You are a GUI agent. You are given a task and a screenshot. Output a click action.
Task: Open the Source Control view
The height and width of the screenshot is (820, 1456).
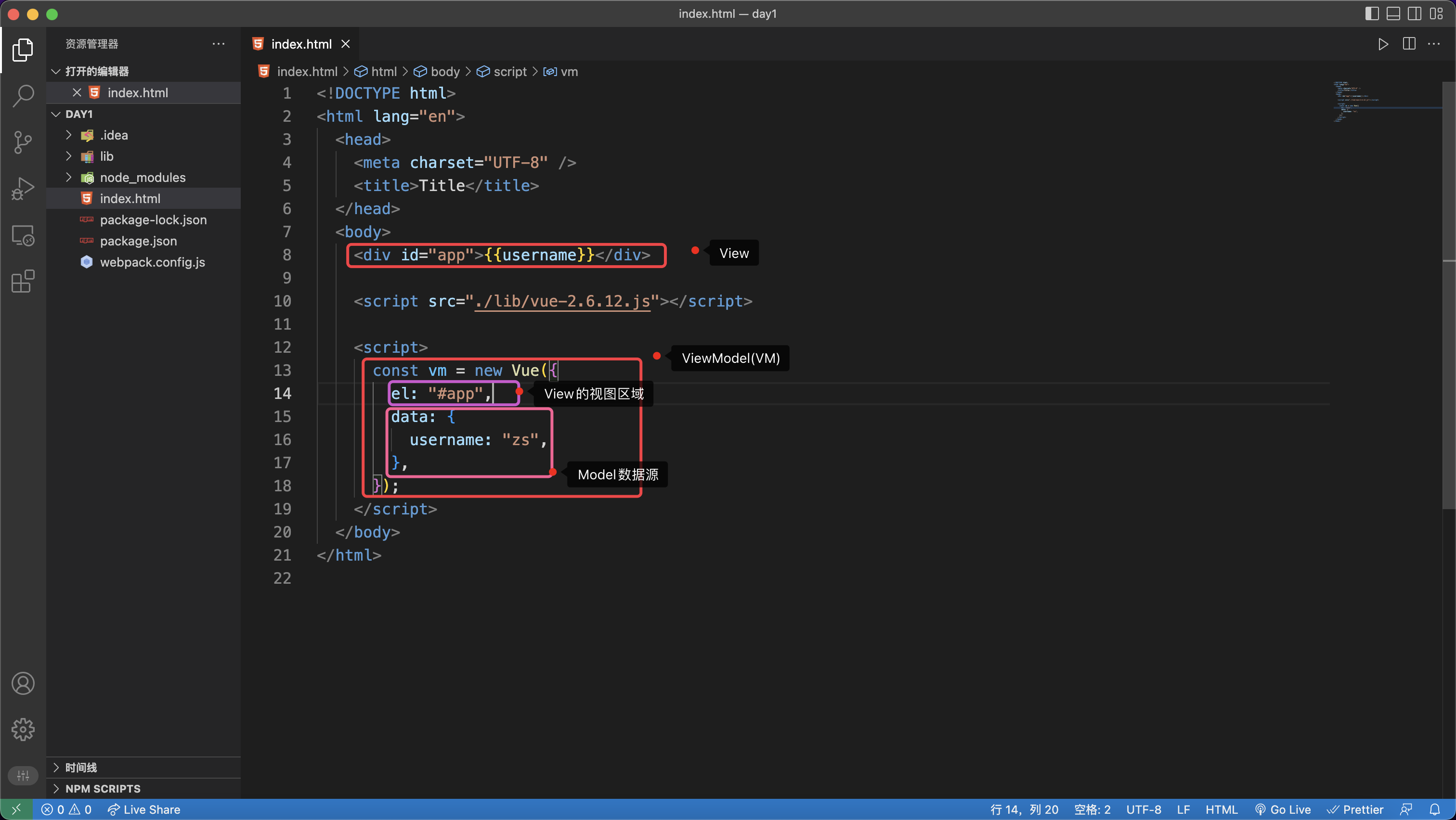(x=23, y=142)
